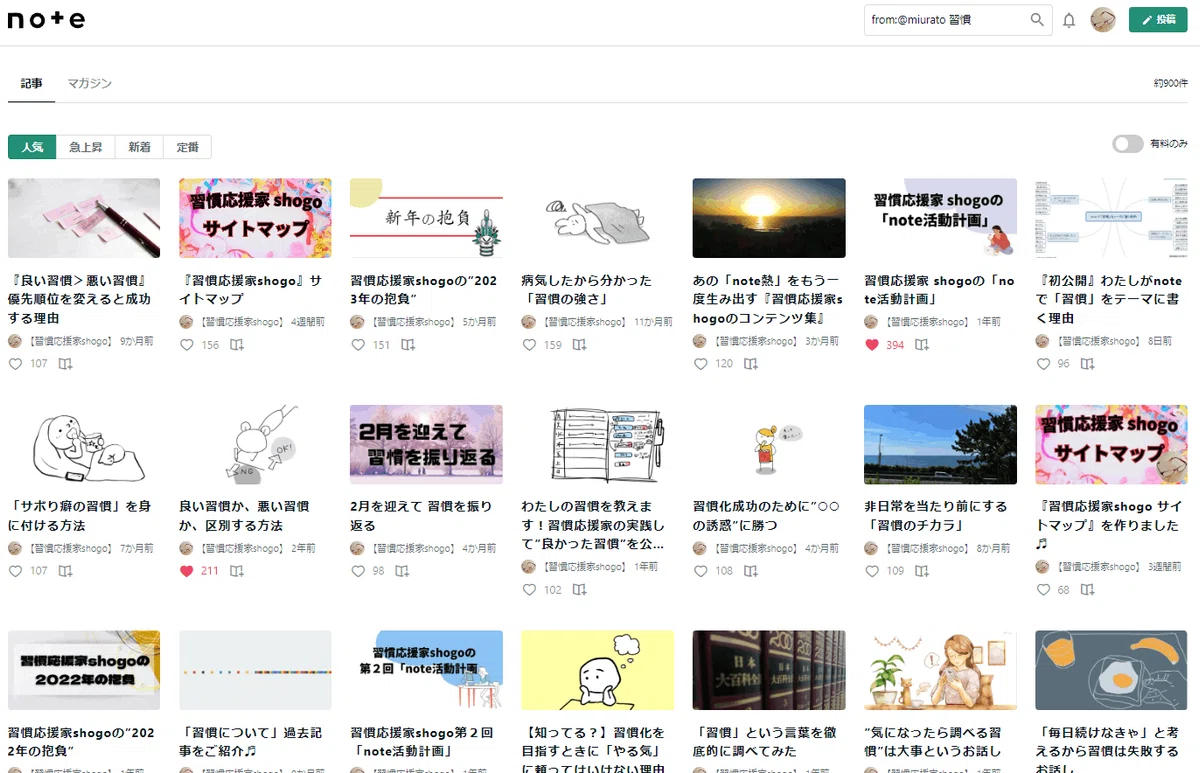1200x773 pixels.
Task: Like the 習慣の強さ article with 159 likes
Action: pos(529,345)
